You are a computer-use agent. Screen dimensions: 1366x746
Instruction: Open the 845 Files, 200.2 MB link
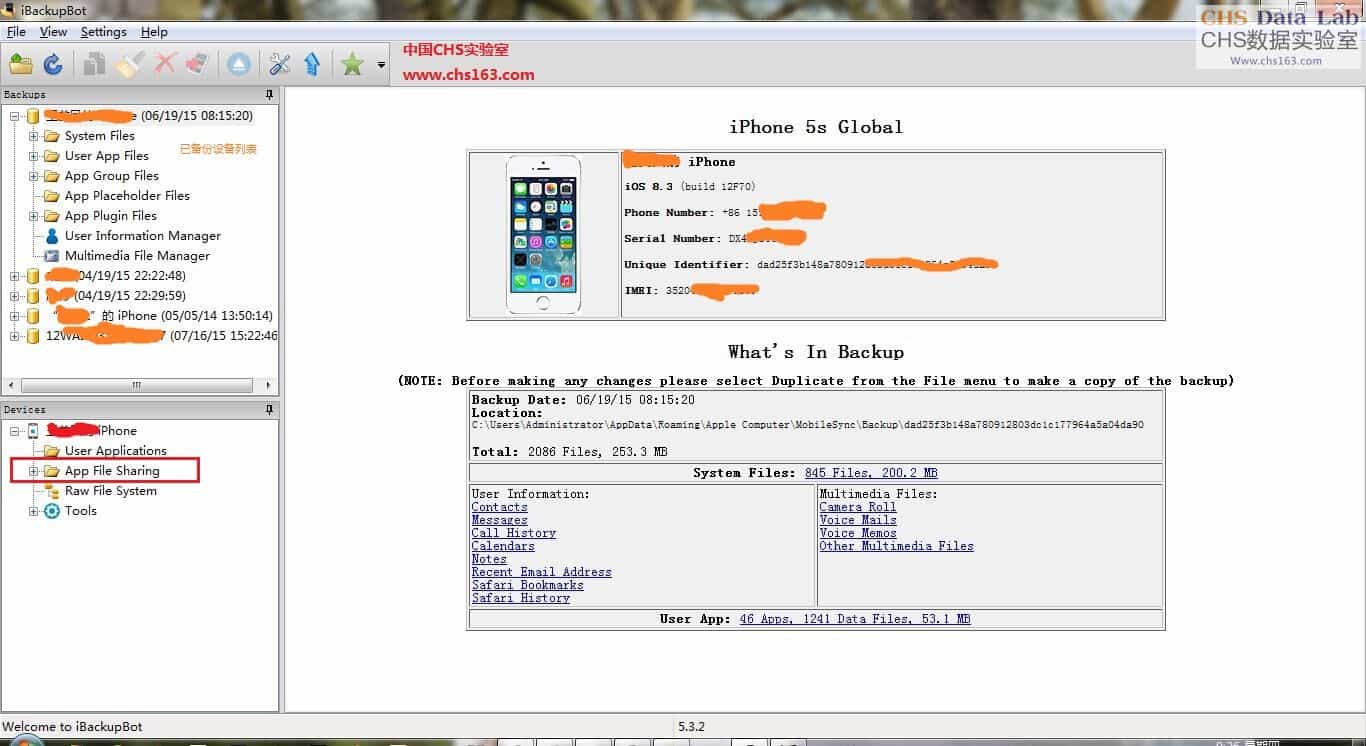(871, 473)
